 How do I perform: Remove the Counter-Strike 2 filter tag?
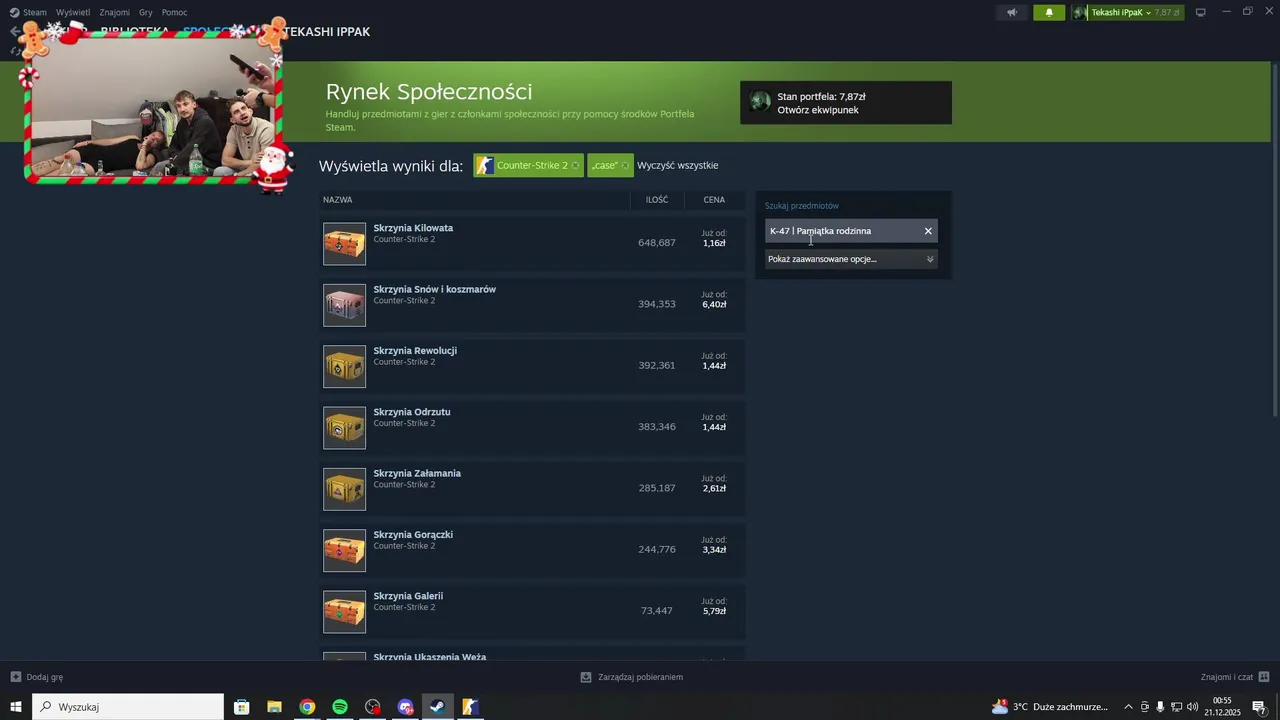pyautogui.click(x=575, y=166)
